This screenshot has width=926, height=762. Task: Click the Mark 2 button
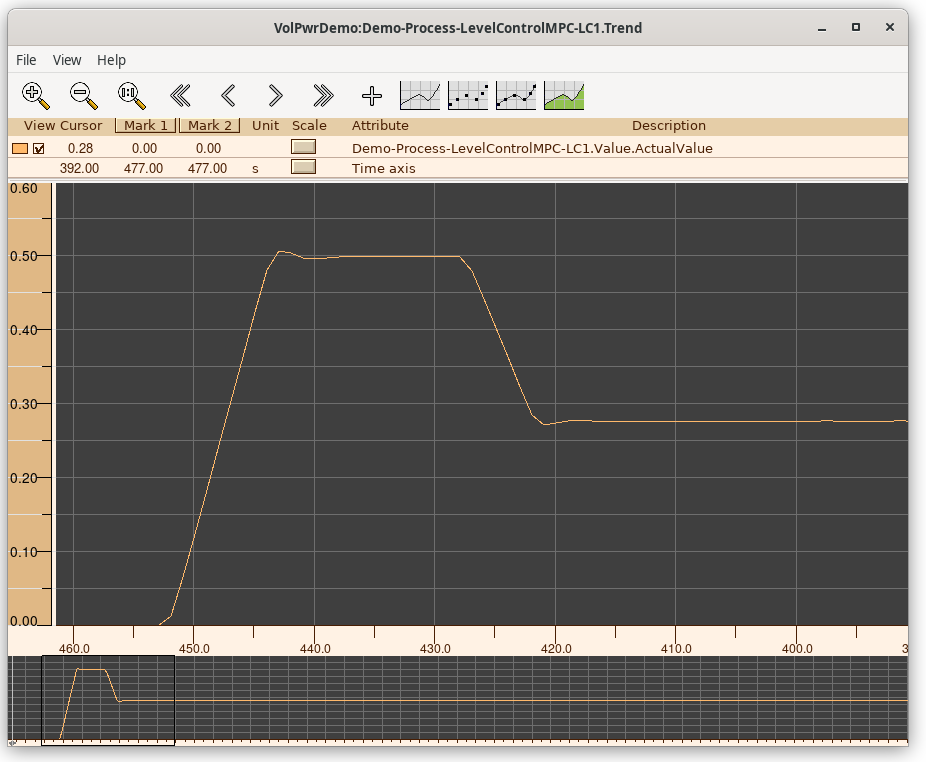pos(210,125)
